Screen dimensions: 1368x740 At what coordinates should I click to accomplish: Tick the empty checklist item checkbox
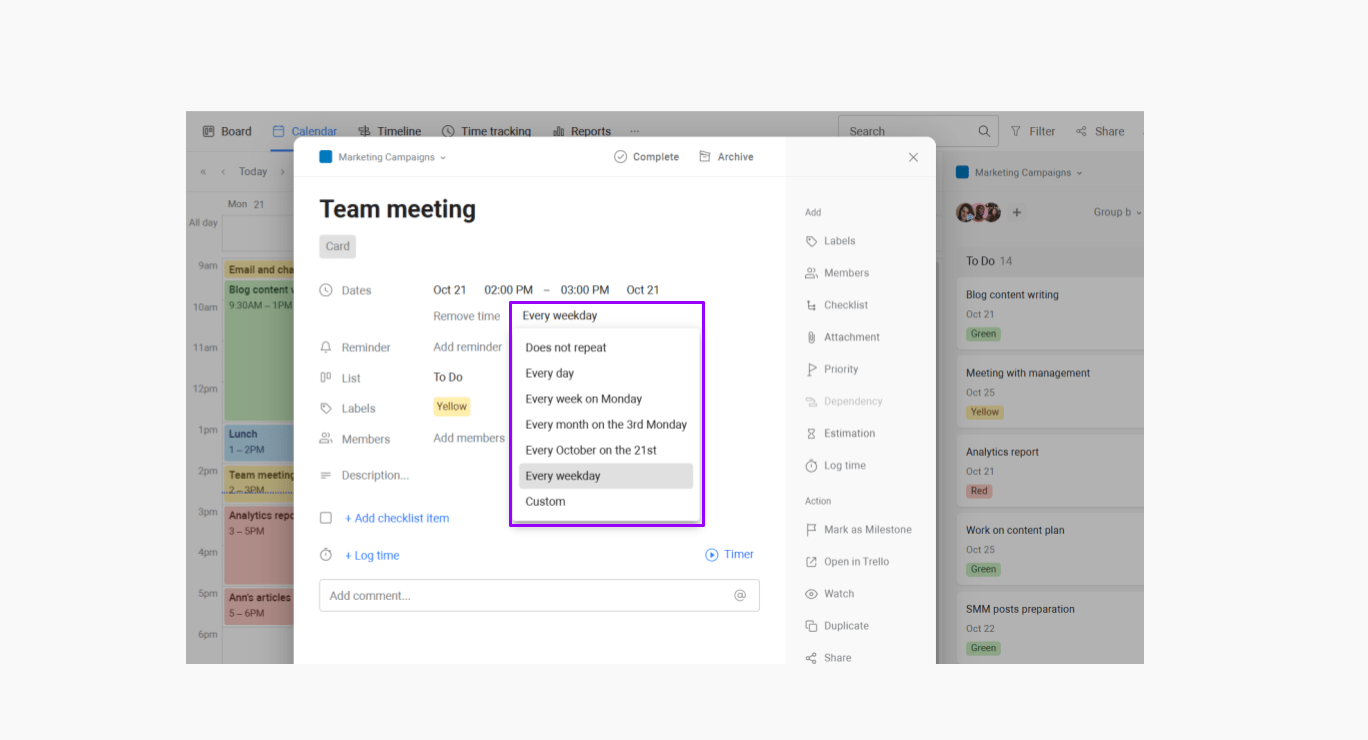326,518
